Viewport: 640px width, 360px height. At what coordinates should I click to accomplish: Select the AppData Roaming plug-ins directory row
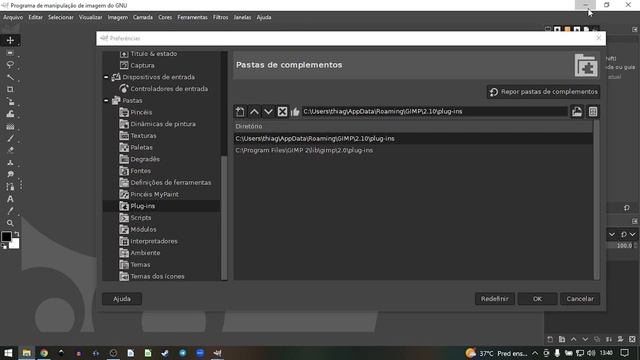413,139
